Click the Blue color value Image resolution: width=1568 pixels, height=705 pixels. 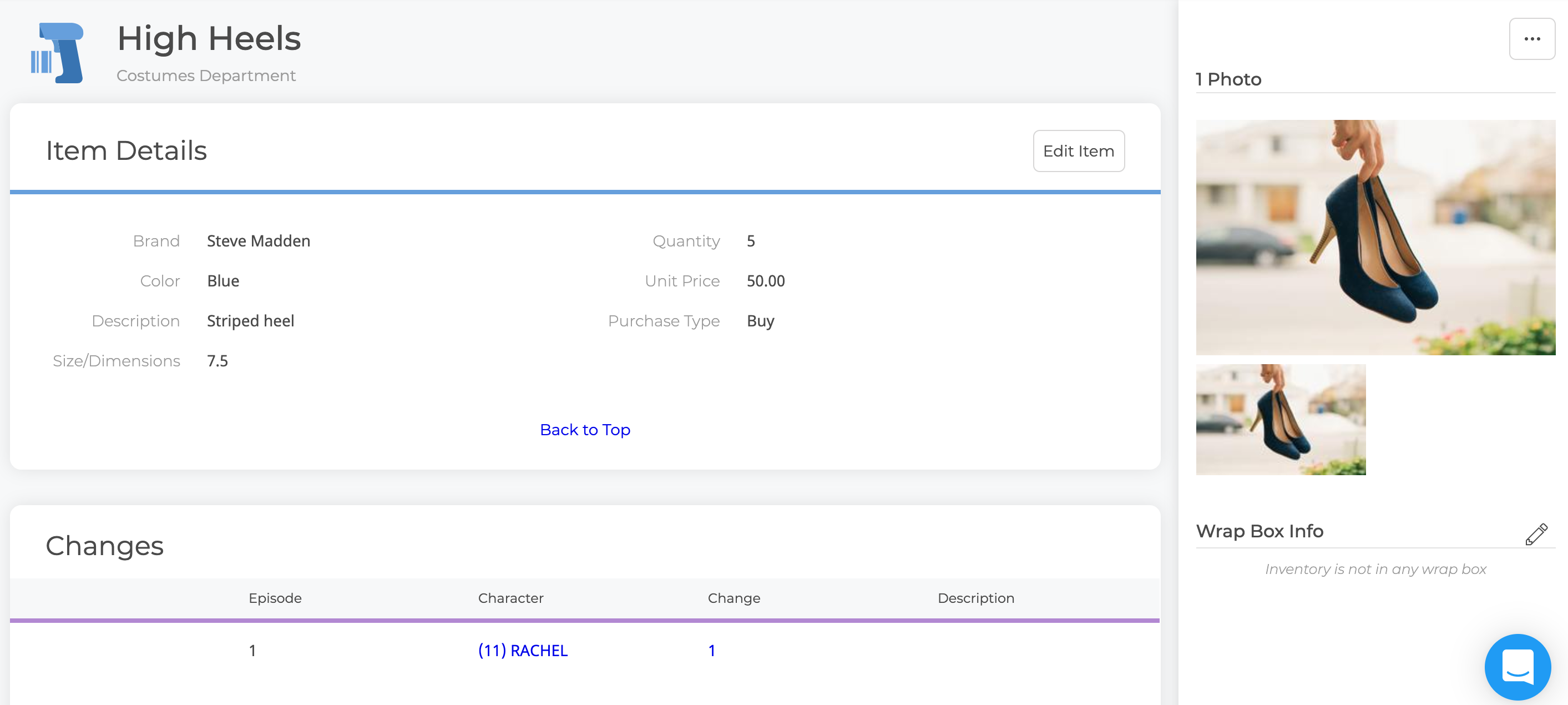click(x=223, y=281)
